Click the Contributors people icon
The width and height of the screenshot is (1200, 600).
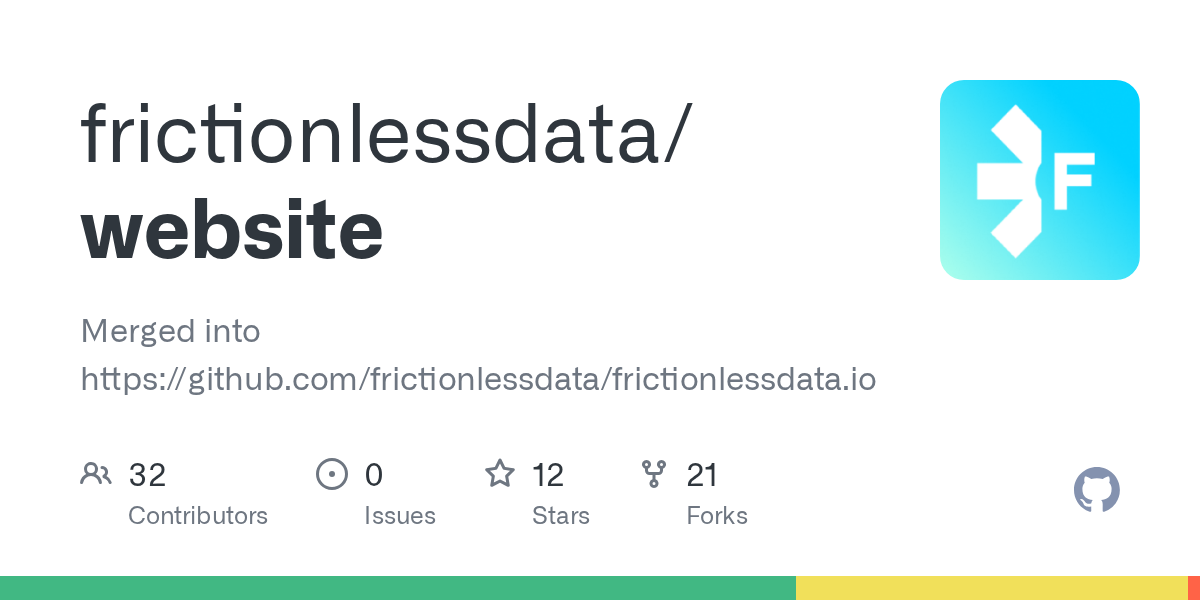(x=96, y=474)
